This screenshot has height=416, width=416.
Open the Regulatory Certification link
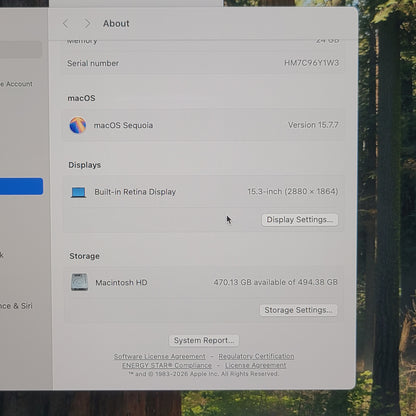(x=256, y=356)
